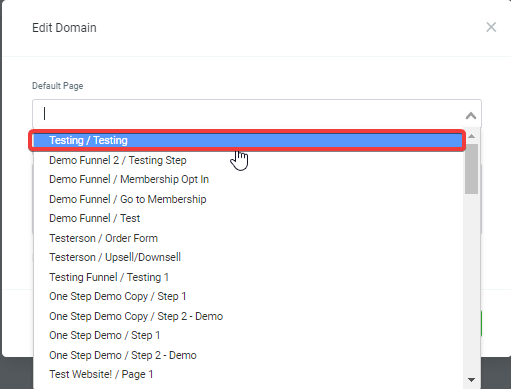The width and height of the screenshot is (511, 389).
Task: Click the scrollbar track below the thumb
Action: (x=471, y=283)
